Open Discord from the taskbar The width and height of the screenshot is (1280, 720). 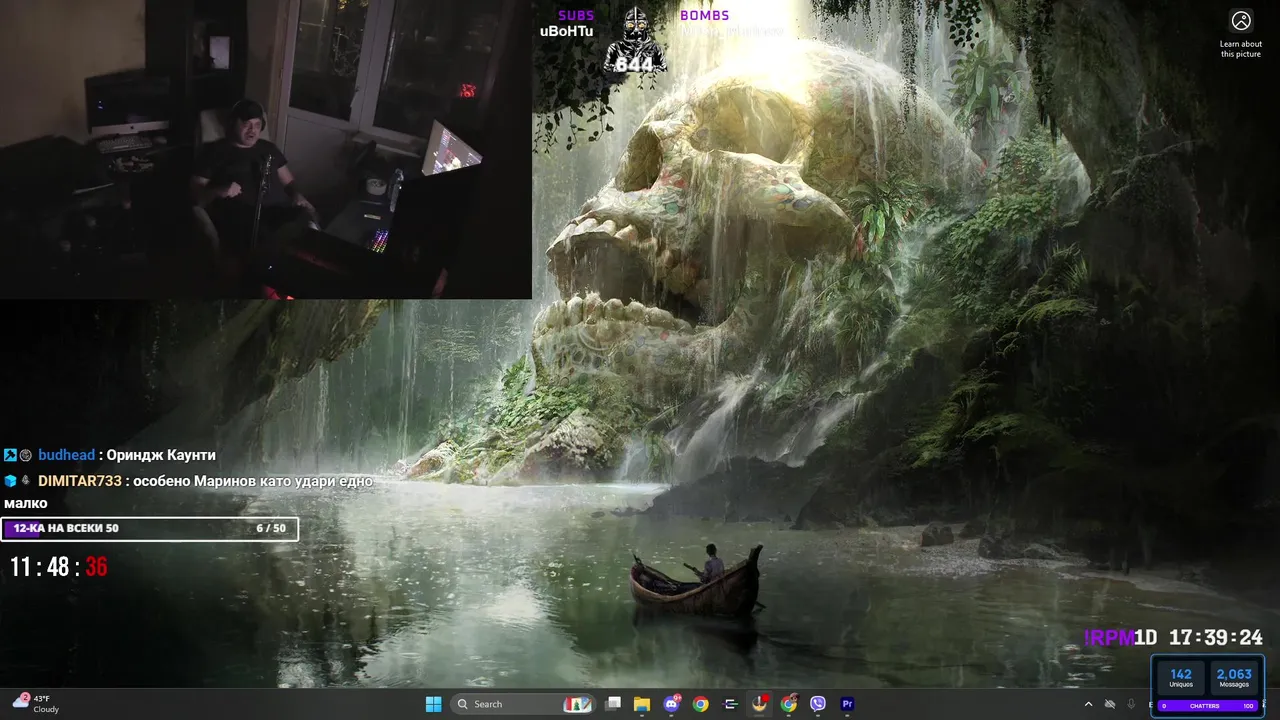(x=672, y=704)
